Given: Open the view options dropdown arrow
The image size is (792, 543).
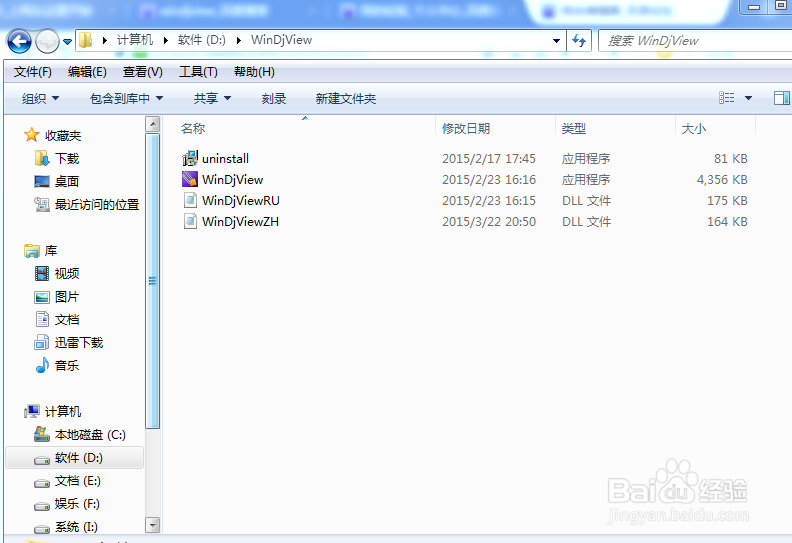Looking at the screenshot, I should click(x=749, y=98).
